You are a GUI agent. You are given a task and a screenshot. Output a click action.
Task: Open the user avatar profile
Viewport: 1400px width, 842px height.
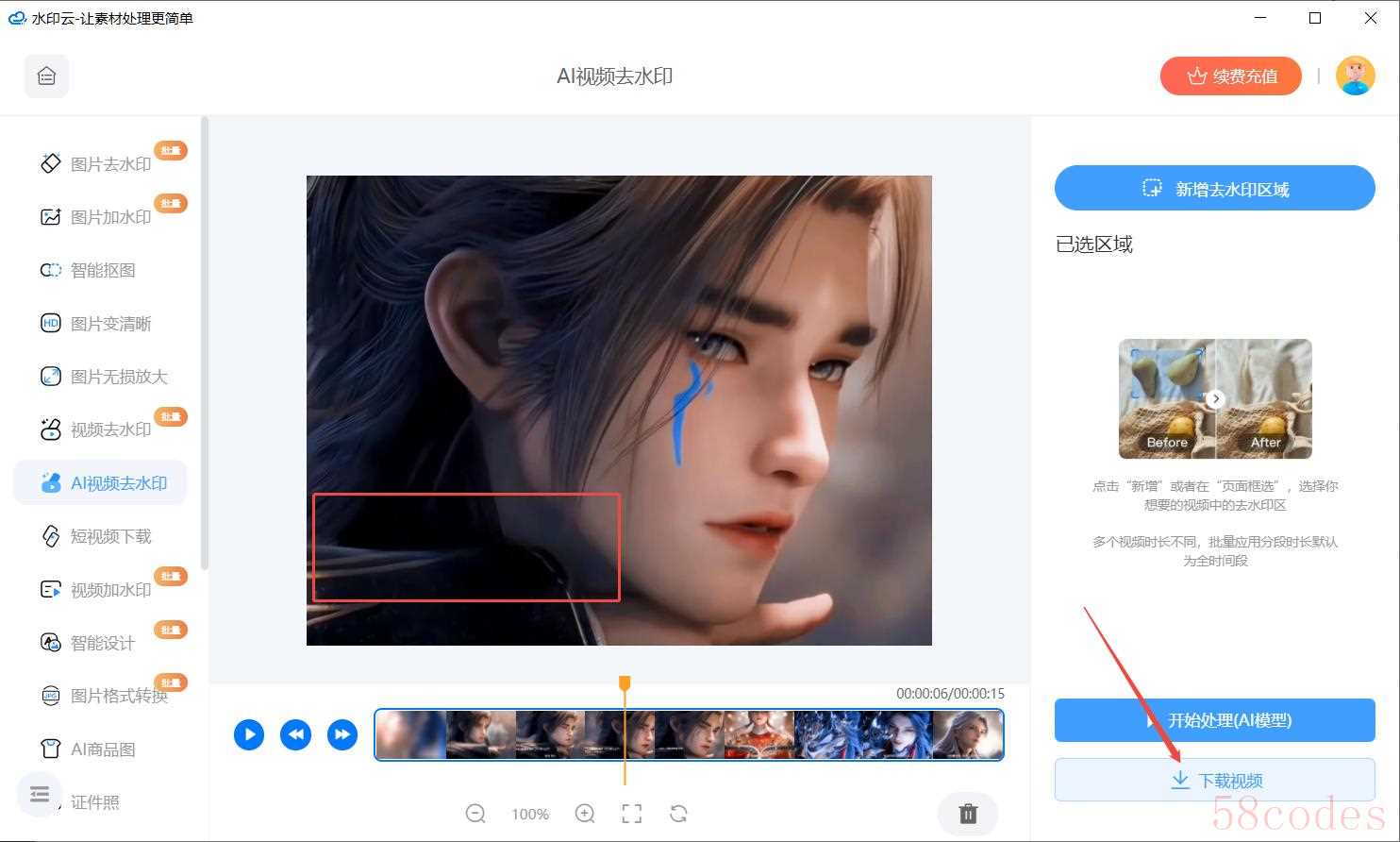[1355, 76]
